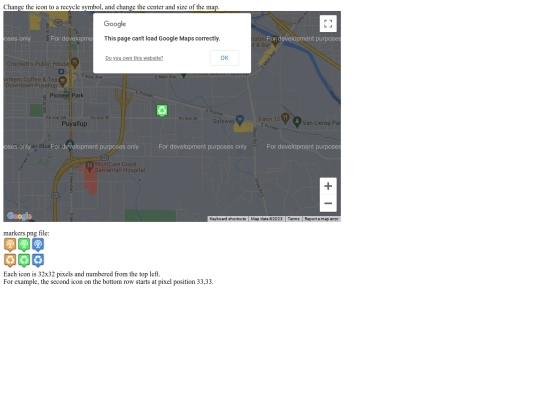The image size is (540, 405).
Task: Click the Puyallup city label
Action: [x=74, y=124]
